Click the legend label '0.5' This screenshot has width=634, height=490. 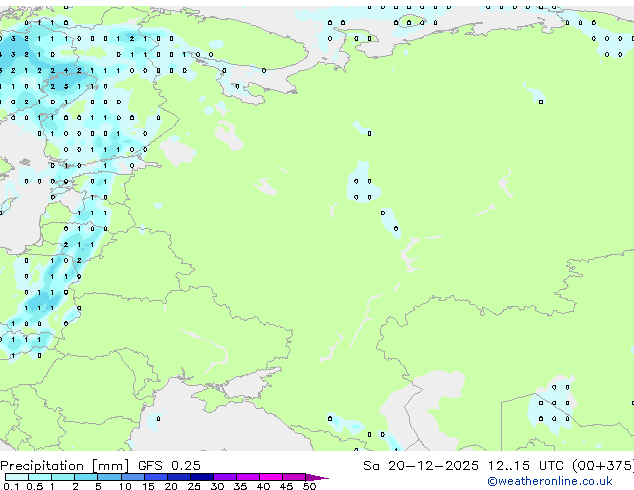tap(34, 486)
